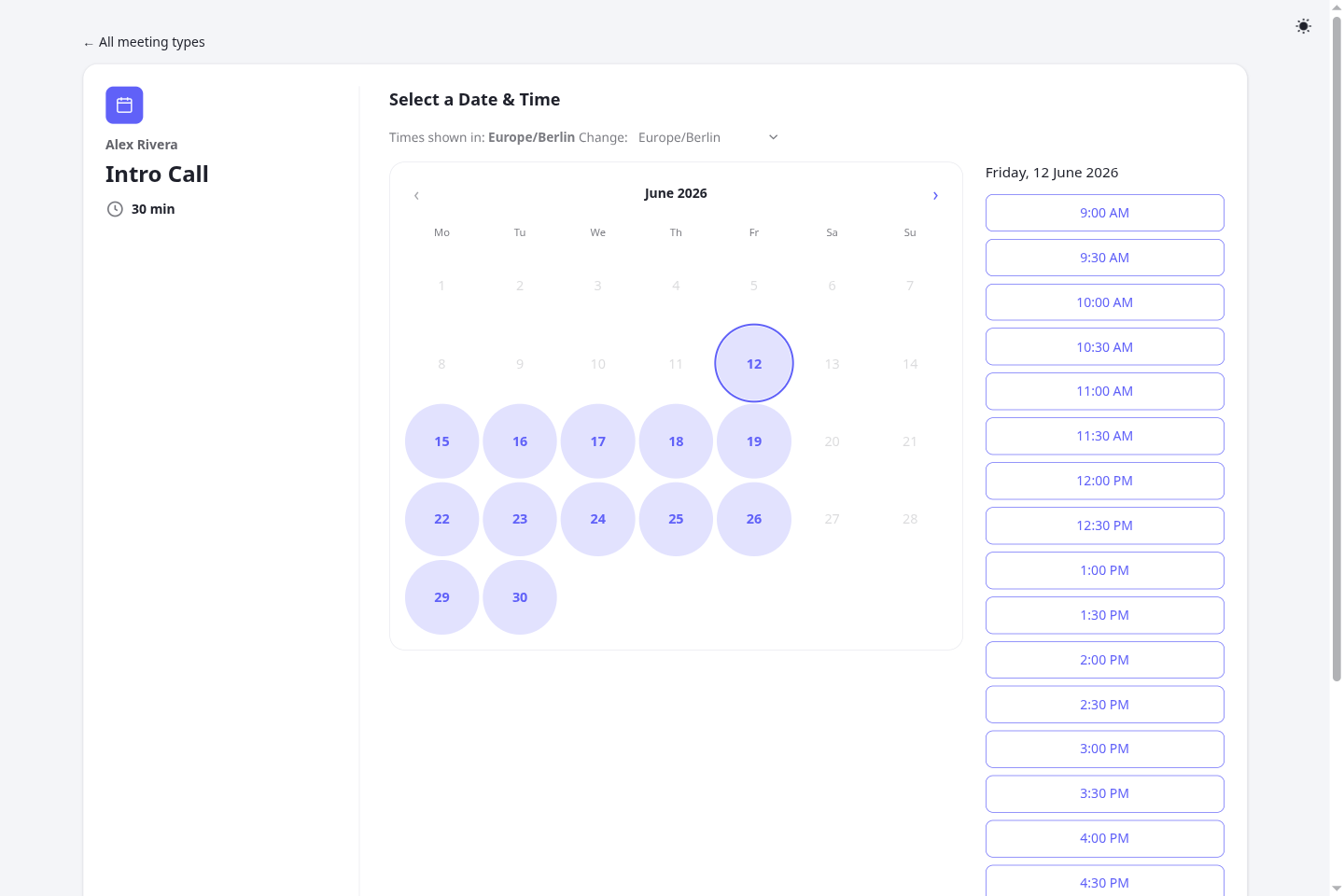Choose the 2:30 PM time slot
The width and height of the screenshot is (1344, 896).
(x=1105, y=705)
